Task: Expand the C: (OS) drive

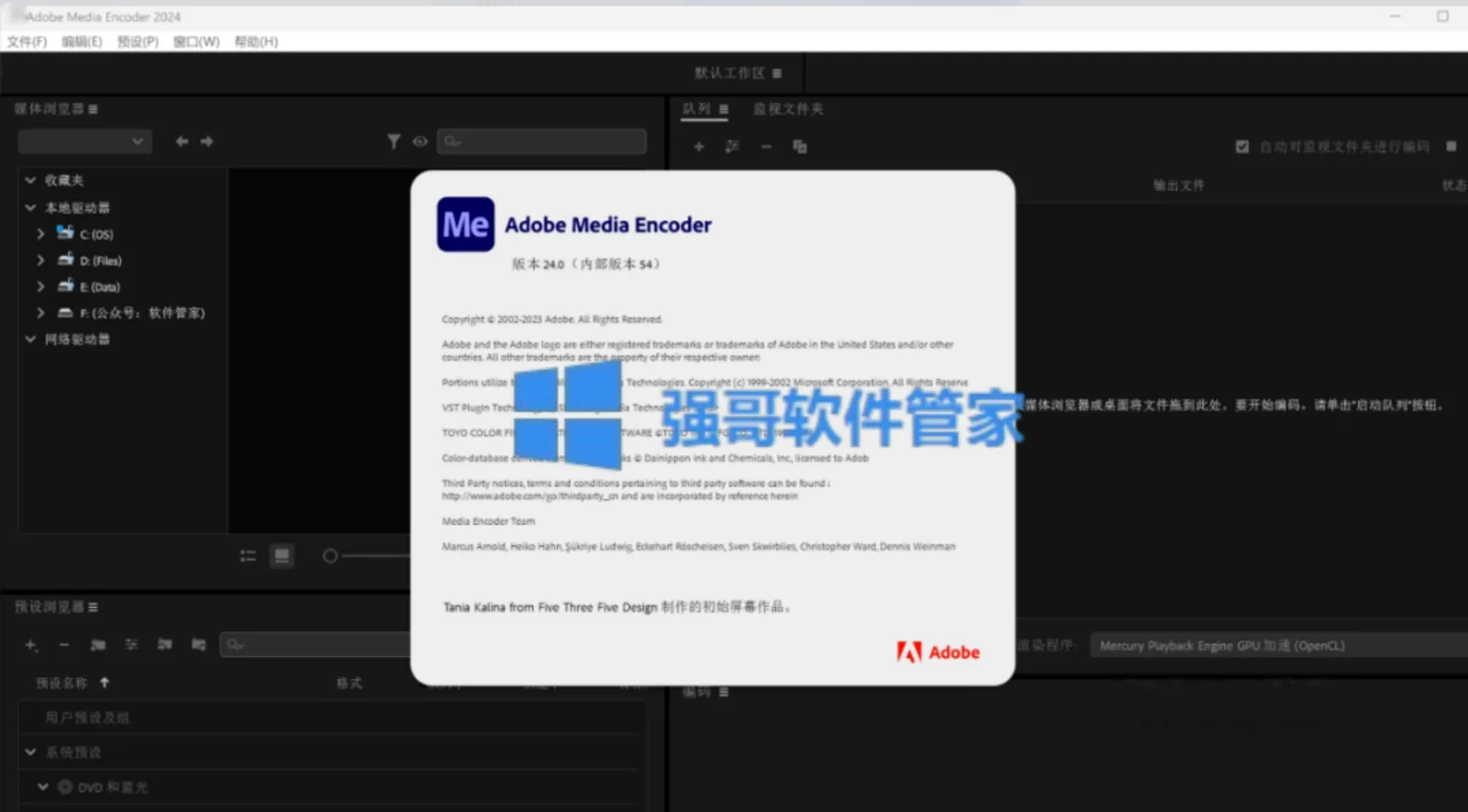Action: coord(40,234)
